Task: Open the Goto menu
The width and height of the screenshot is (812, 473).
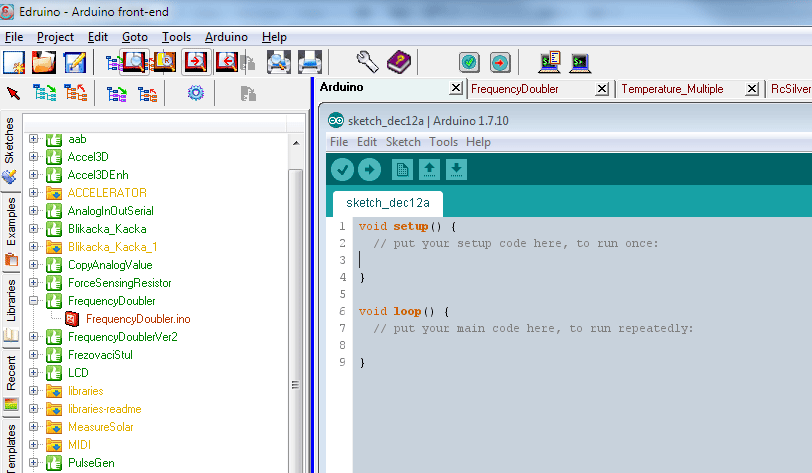Action: click(x=135, y=37)
